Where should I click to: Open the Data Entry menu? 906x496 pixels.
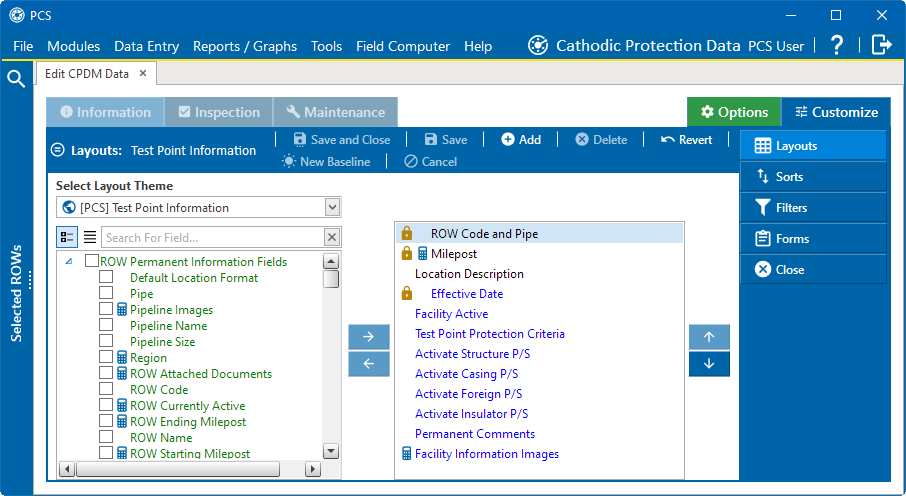tap(146, 46)
